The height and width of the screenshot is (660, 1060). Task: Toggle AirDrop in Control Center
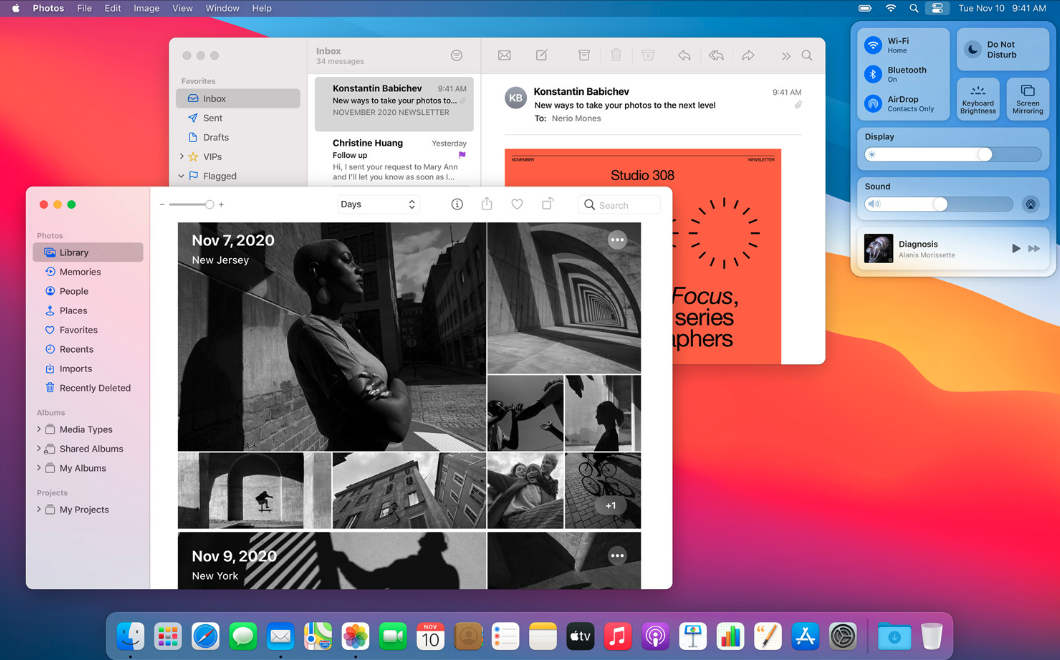873,103
